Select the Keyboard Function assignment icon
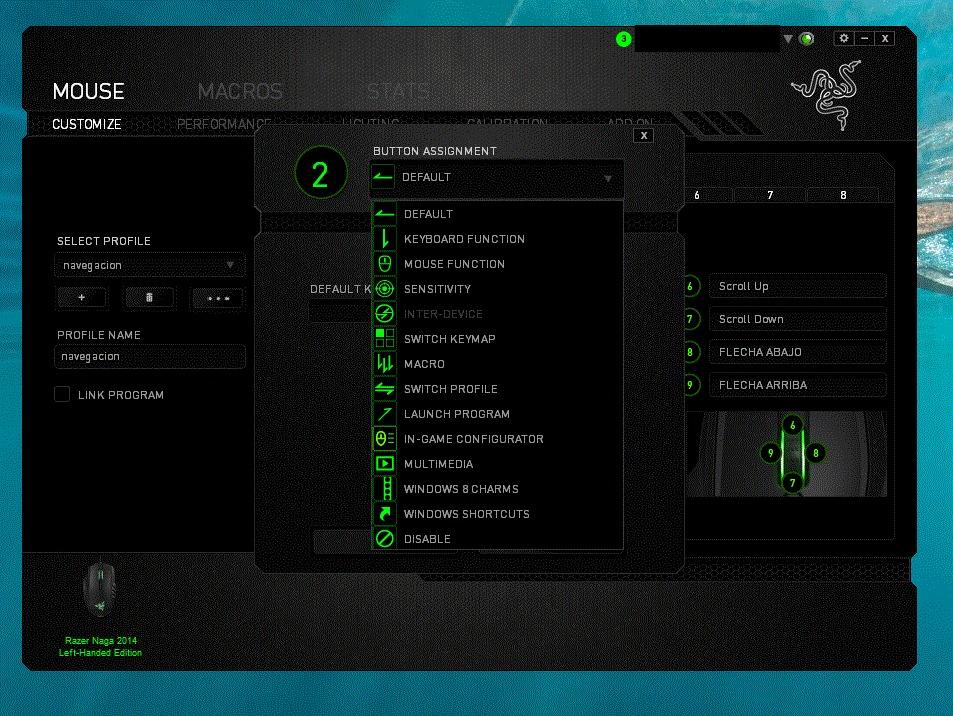This screenshot has width=953, height=716. click(384, 238)
